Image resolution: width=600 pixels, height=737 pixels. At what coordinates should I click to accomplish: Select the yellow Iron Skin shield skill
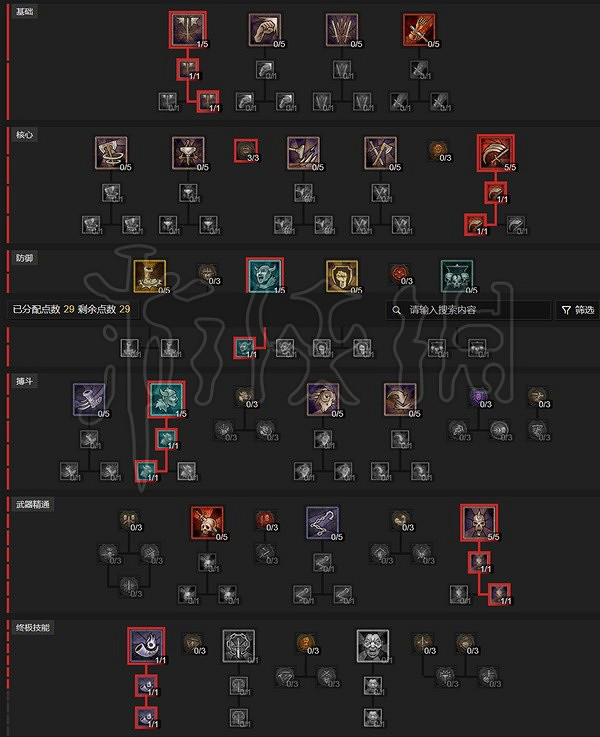342,276
